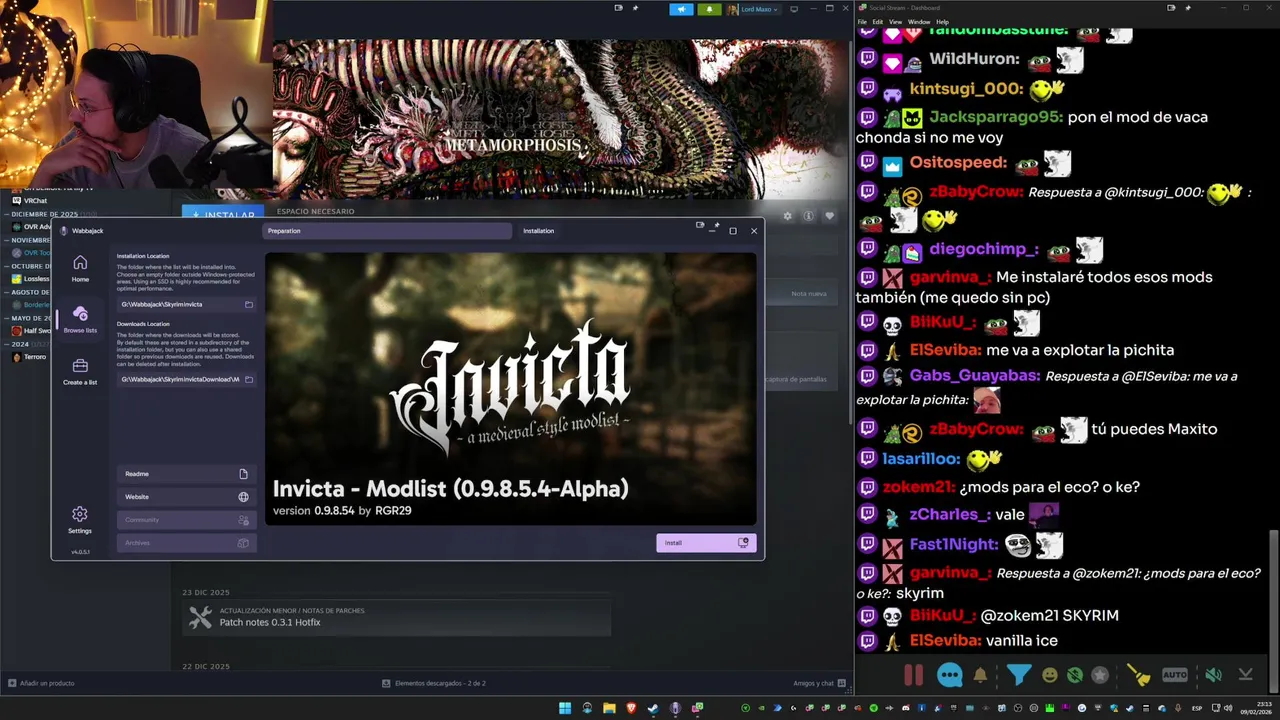Viewport: 1280px width, 720px height.
Task: Open Elementos descargados downloads status
Action: tap(434, 683)
